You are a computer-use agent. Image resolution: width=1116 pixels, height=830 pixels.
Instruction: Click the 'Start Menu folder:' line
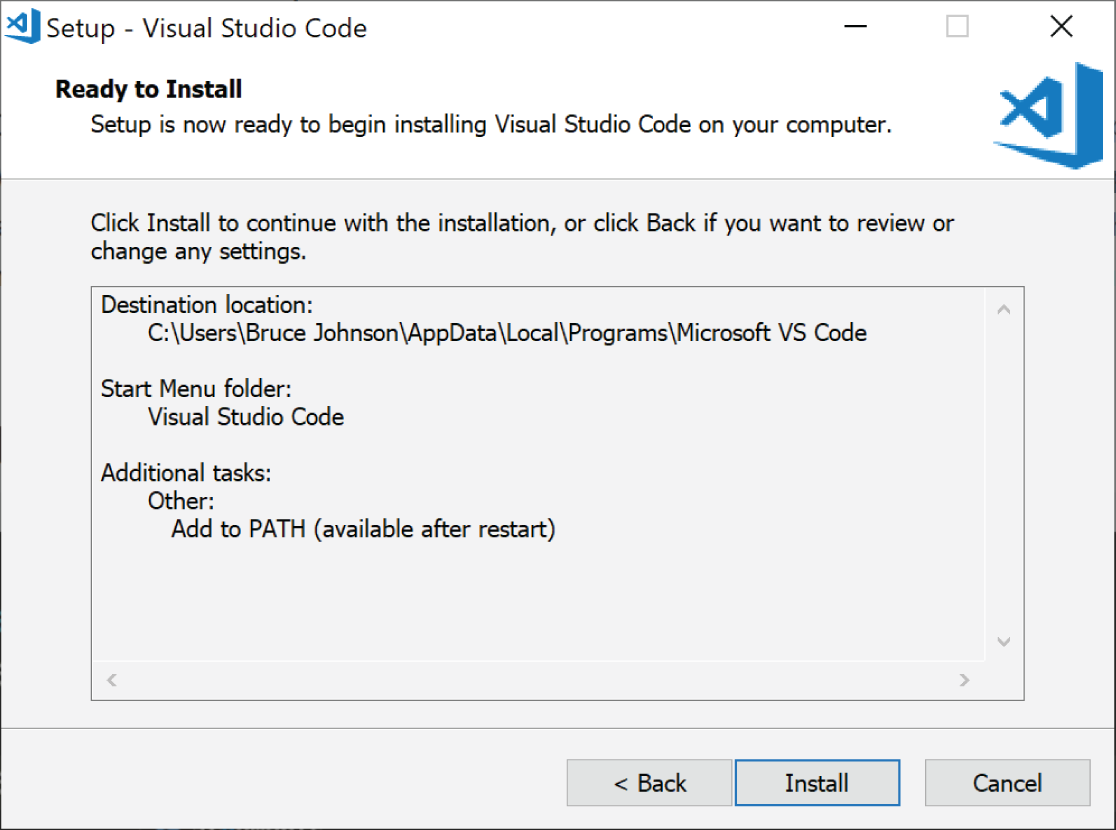point(196,389)
